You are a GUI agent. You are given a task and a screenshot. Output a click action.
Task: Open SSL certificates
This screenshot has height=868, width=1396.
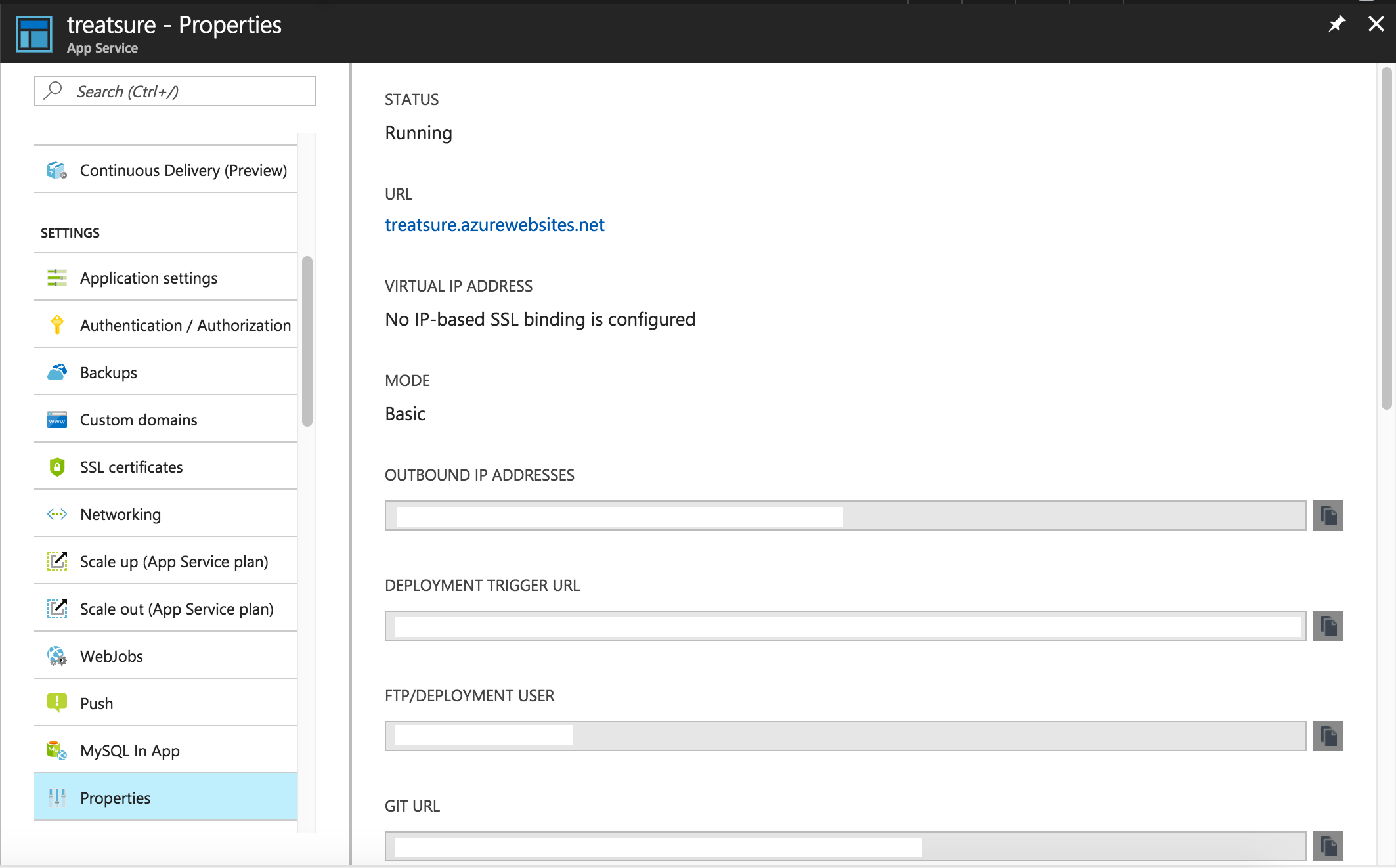[165, 467]
